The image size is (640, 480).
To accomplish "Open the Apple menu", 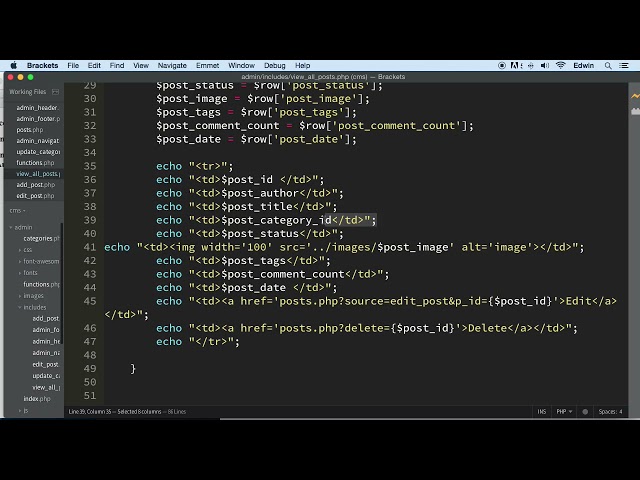I will pos(13,65).
